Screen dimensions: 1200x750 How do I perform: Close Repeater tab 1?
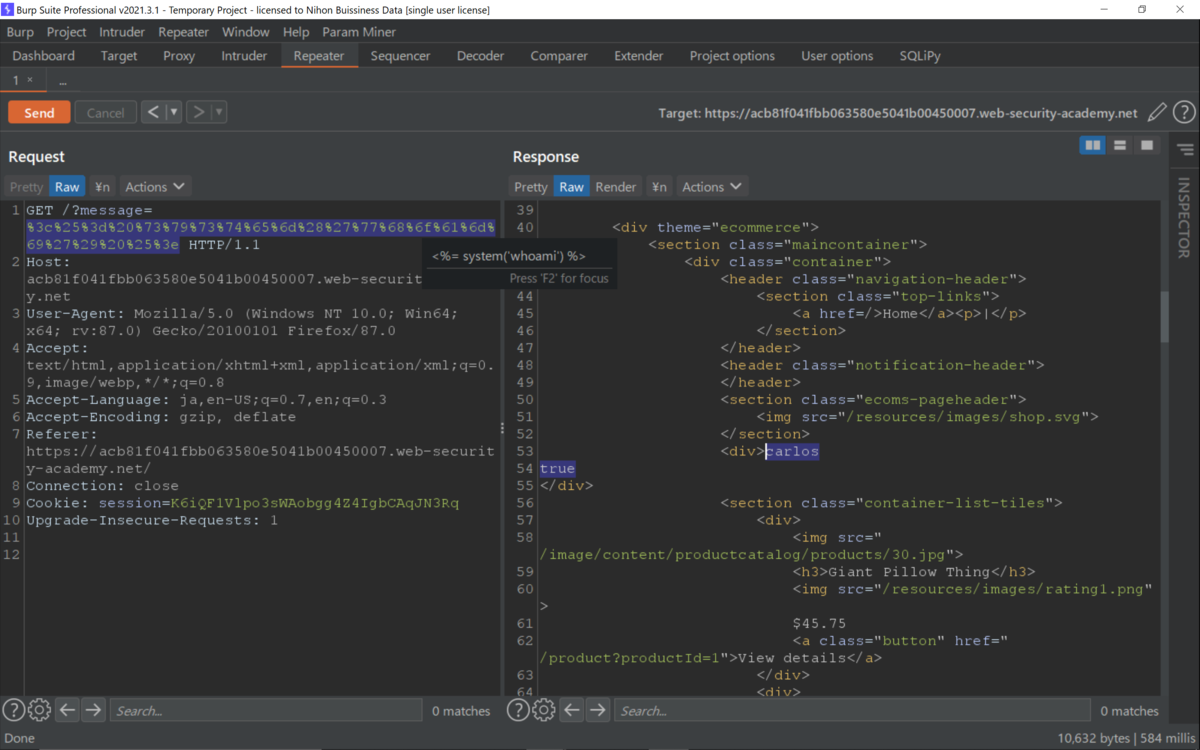pos(30,79)
